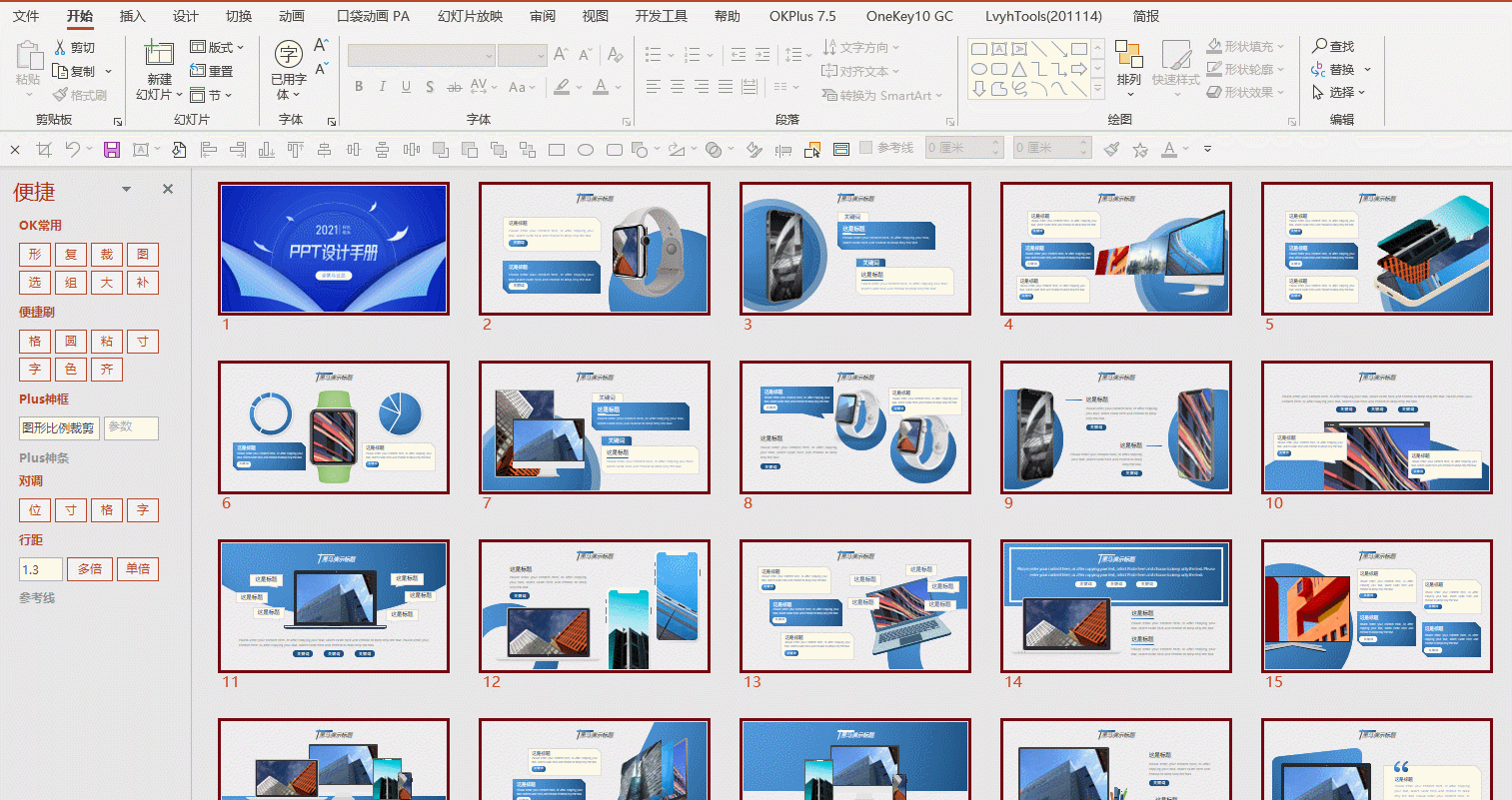Screen dimensions: 1512x800
Task: Click the Crop icon in quick toolbar
Action: pyautogui.click(x=43, y=150)
